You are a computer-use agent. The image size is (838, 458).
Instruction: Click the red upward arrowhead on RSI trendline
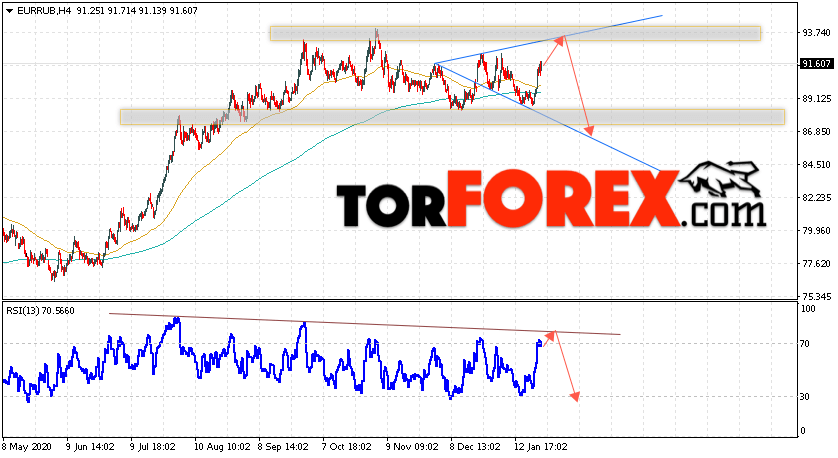coord(553,335)
